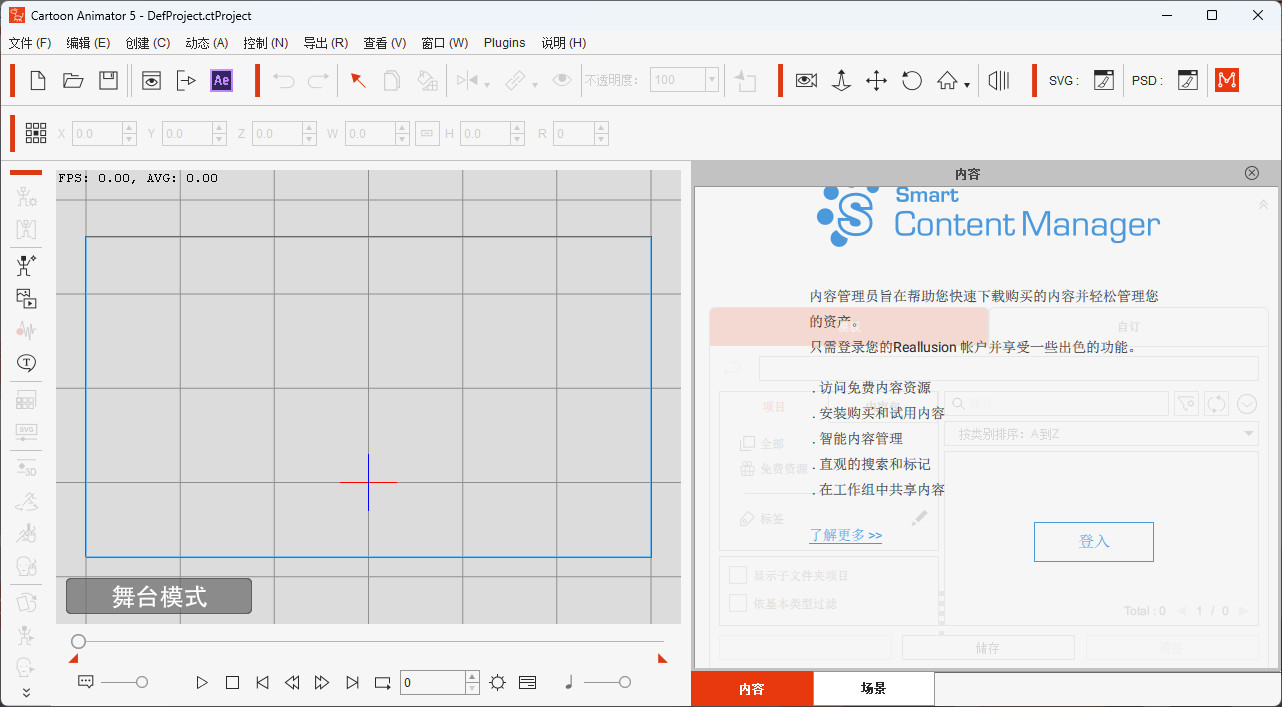
Task: Click the 登入 login button
Action: [1094, 541]
